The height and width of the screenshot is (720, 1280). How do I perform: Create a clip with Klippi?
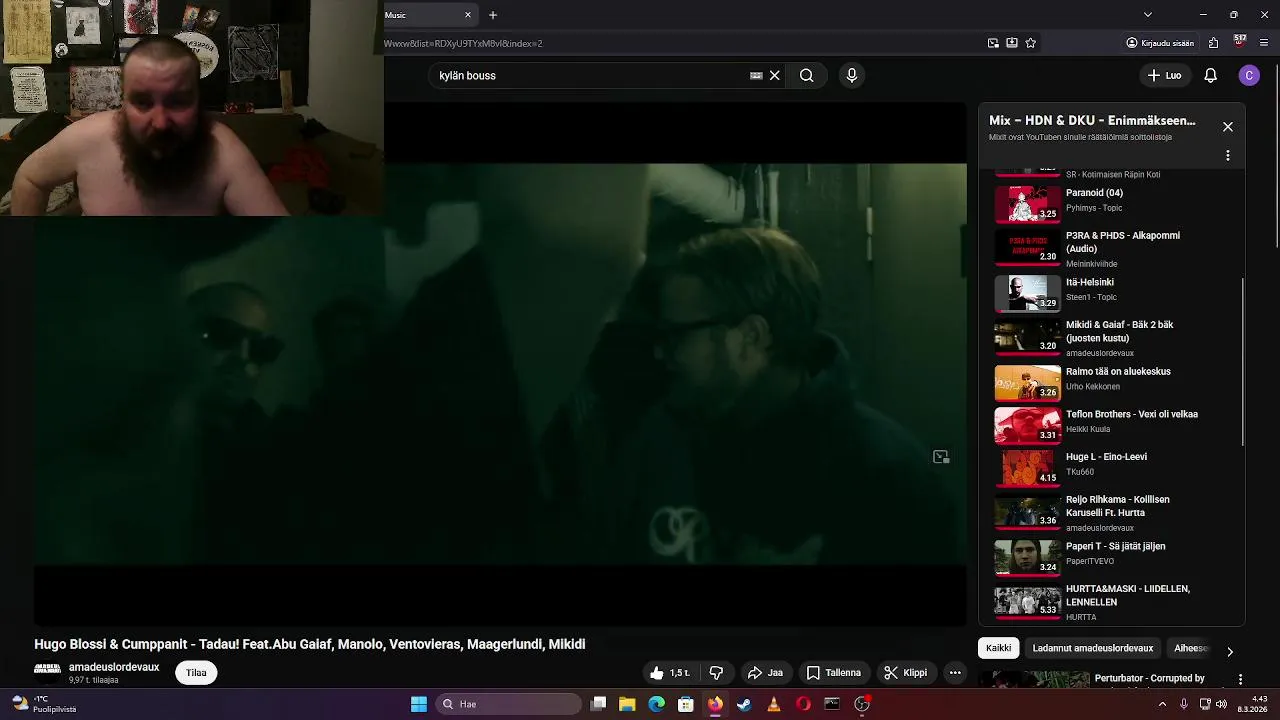pos(905,673)
